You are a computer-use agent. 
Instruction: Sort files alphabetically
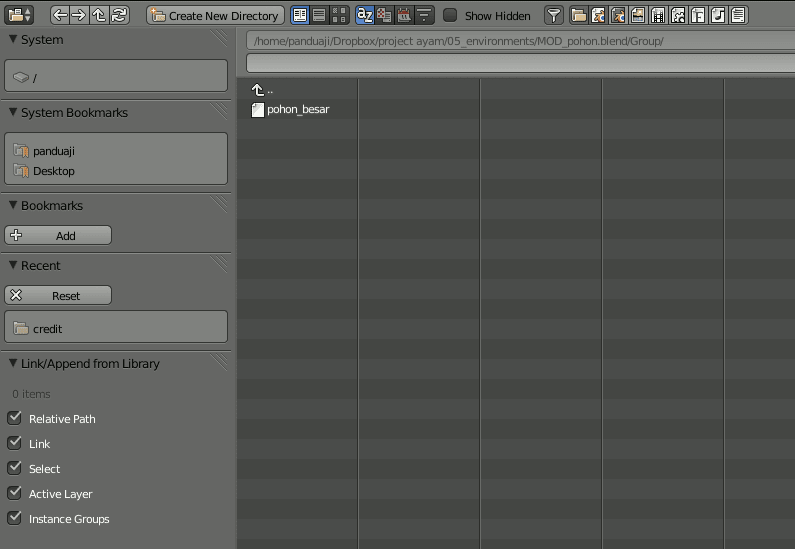(365, 15)
